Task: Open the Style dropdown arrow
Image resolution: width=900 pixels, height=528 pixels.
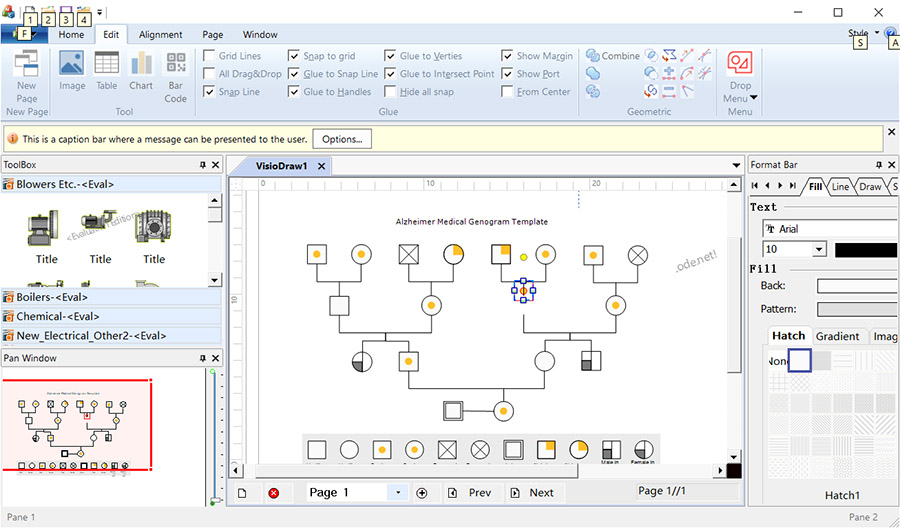Action: (x=877, y=33)
